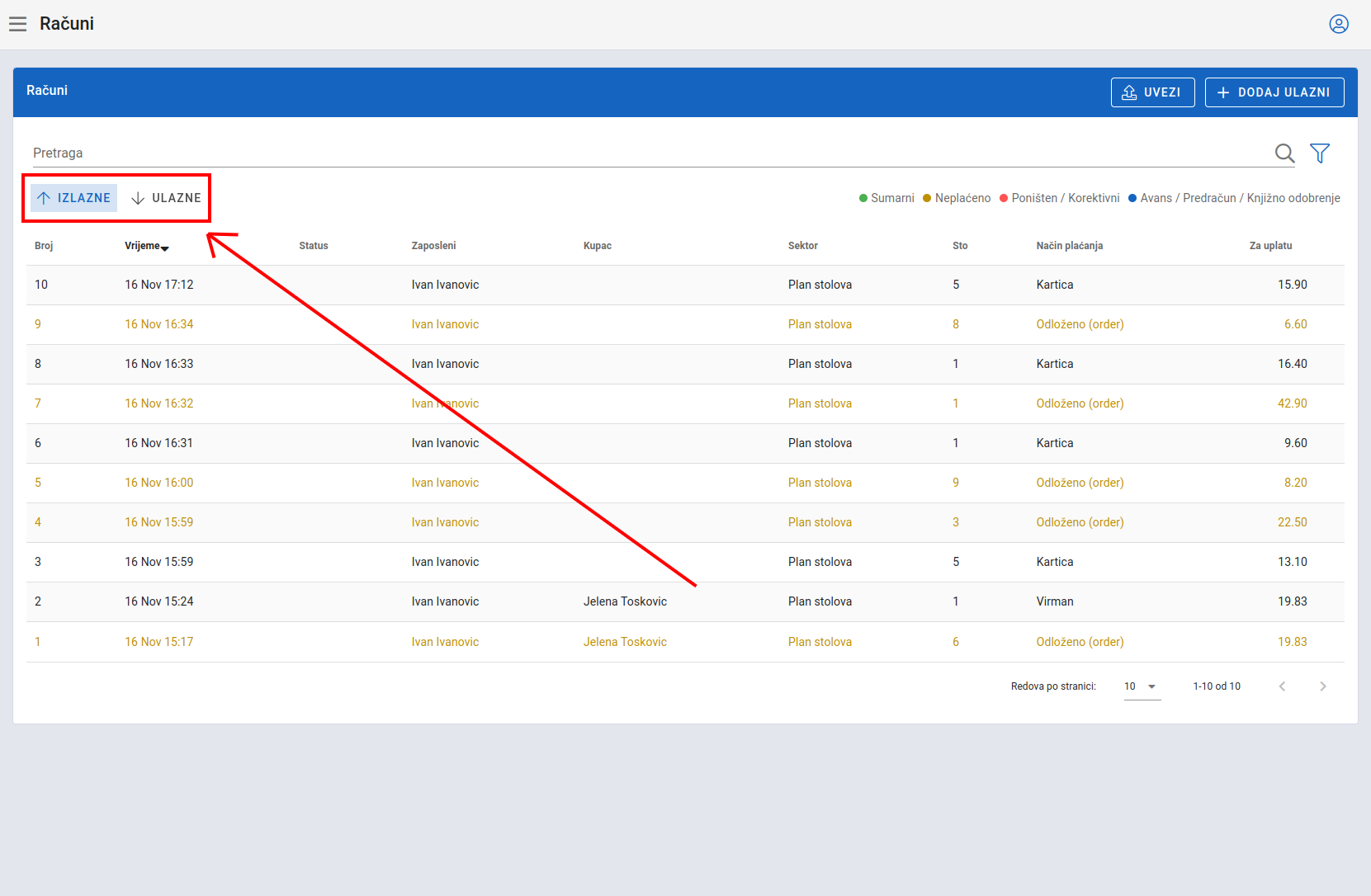This screenshot has width=1371, height=896.
Task: Click black Jelena Toskovic in invoice 2
Action: coord(625,601)
